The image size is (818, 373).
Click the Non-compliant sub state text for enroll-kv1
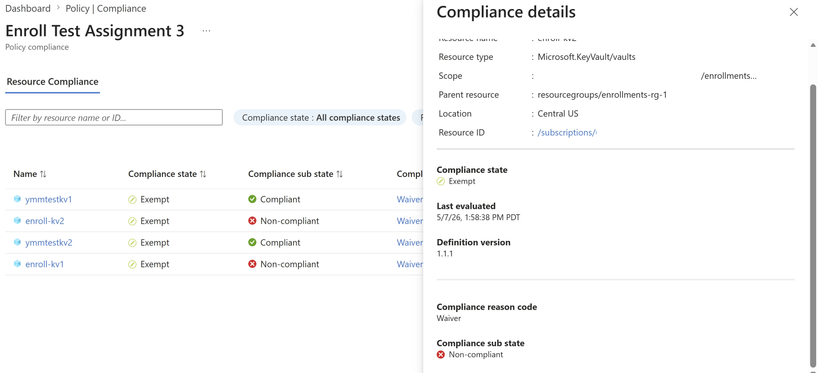pos(290,264)
